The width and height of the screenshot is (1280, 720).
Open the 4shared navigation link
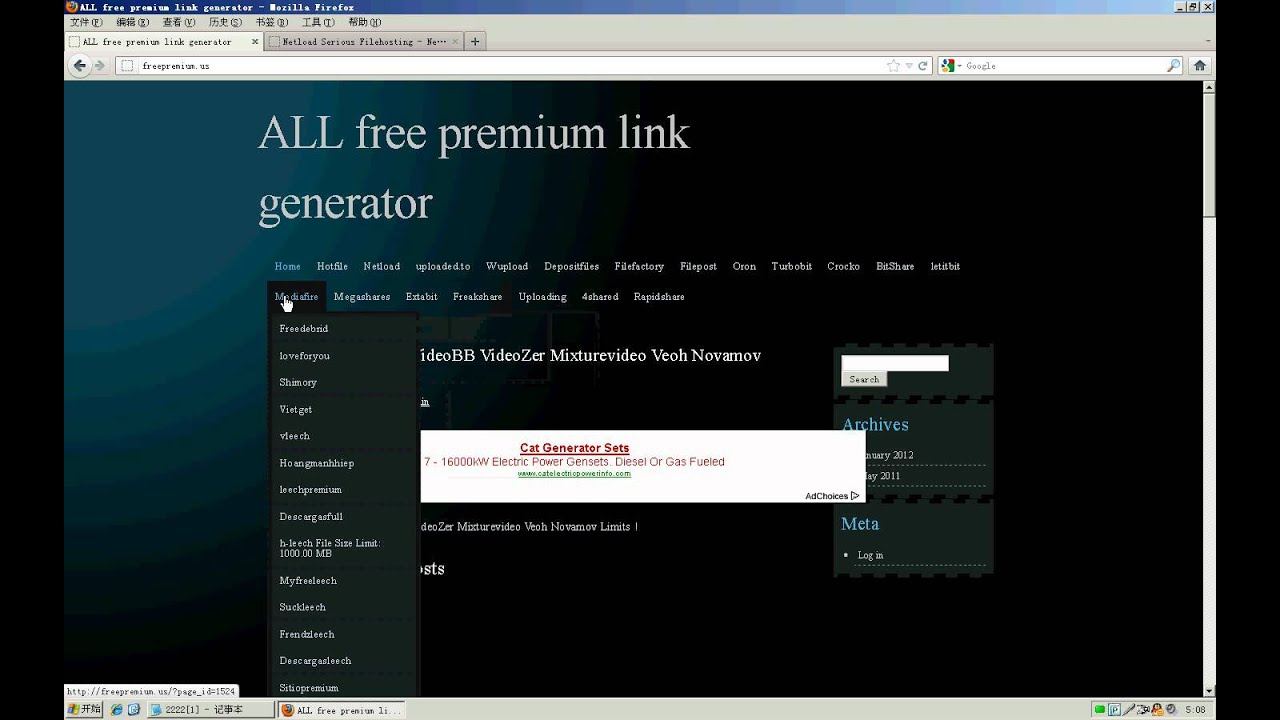600,296
